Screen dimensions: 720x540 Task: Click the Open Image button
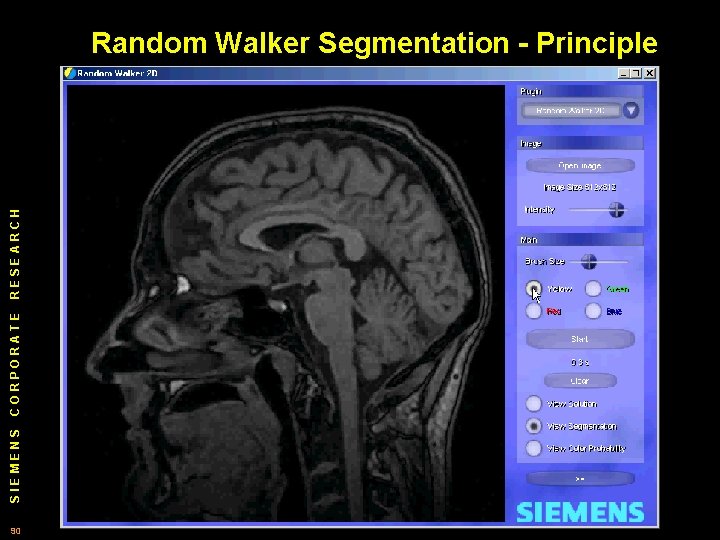[x=580, y=165]
